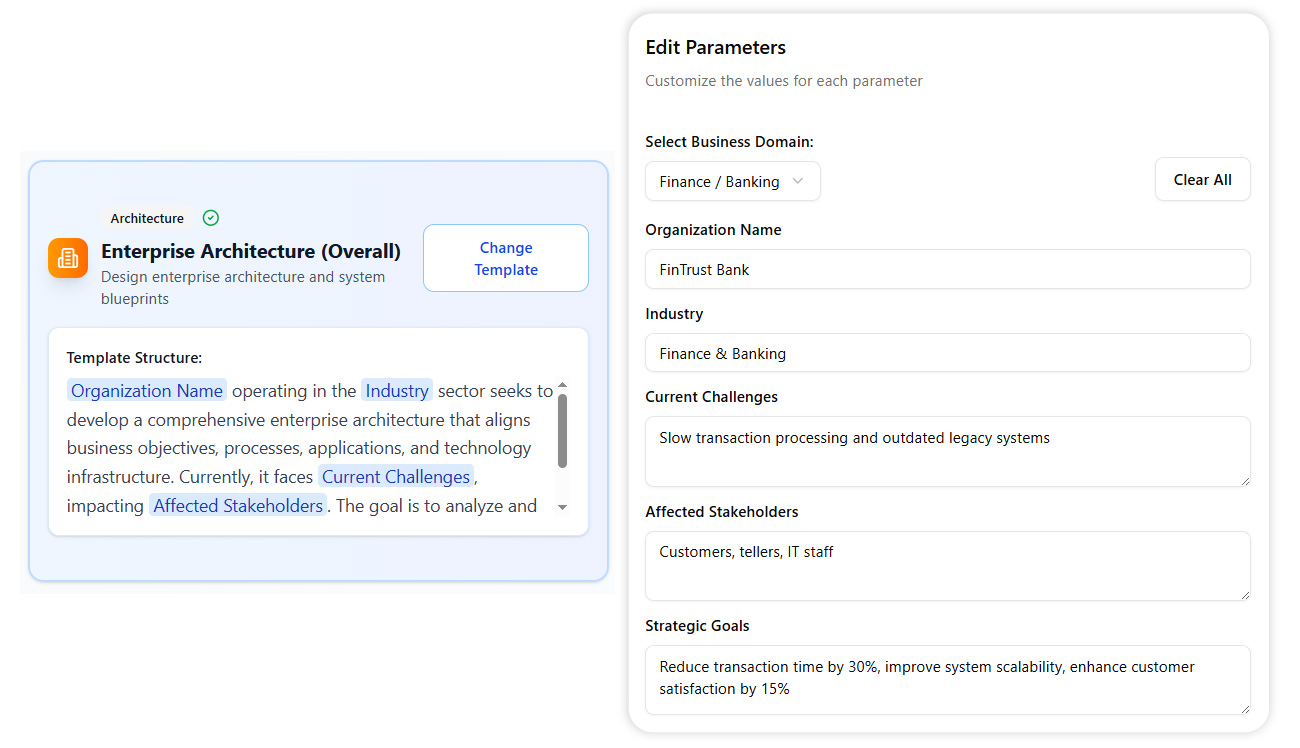Viewport: 1300px width, 748px height.
Task: Focus the FinTrust Bank organization name field
Action: (947, 269)
